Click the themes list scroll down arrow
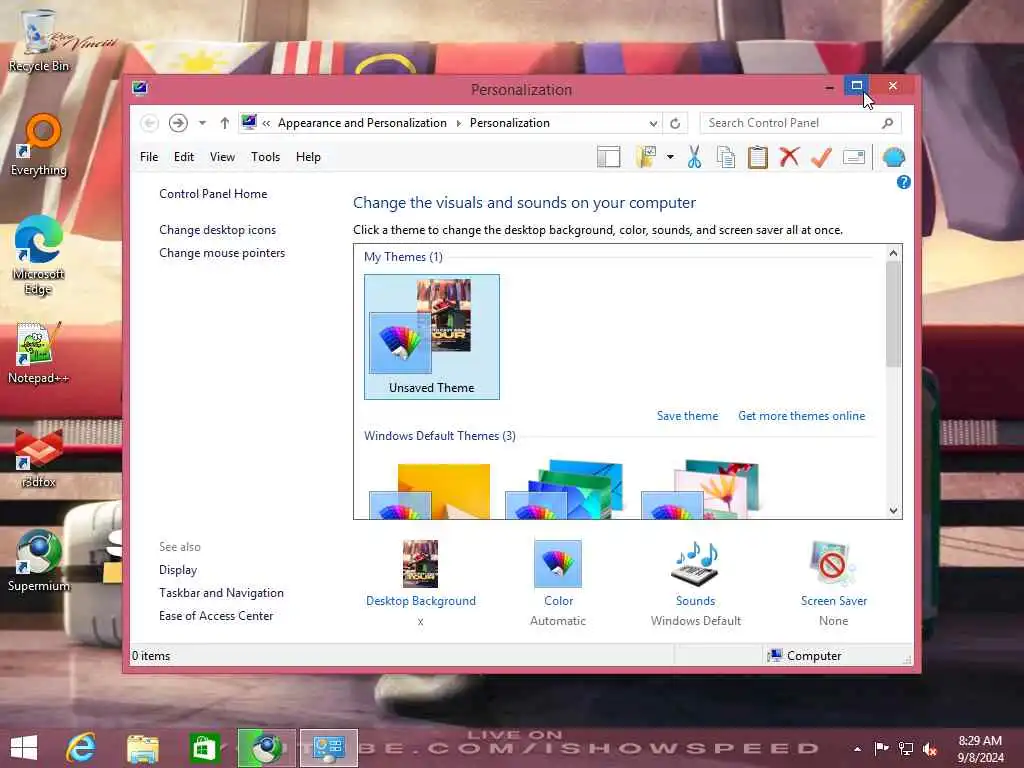 point(893,511)
